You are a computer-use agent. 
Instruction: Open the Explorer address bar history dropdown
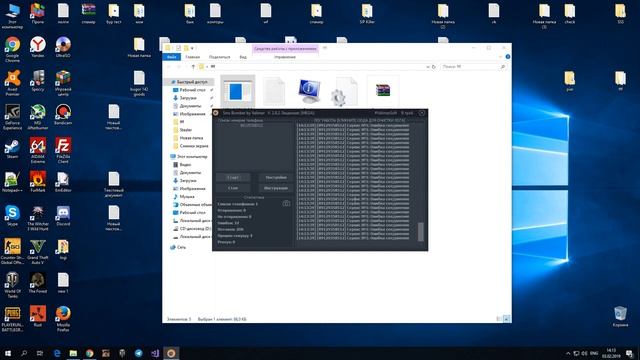coord(428,67)
